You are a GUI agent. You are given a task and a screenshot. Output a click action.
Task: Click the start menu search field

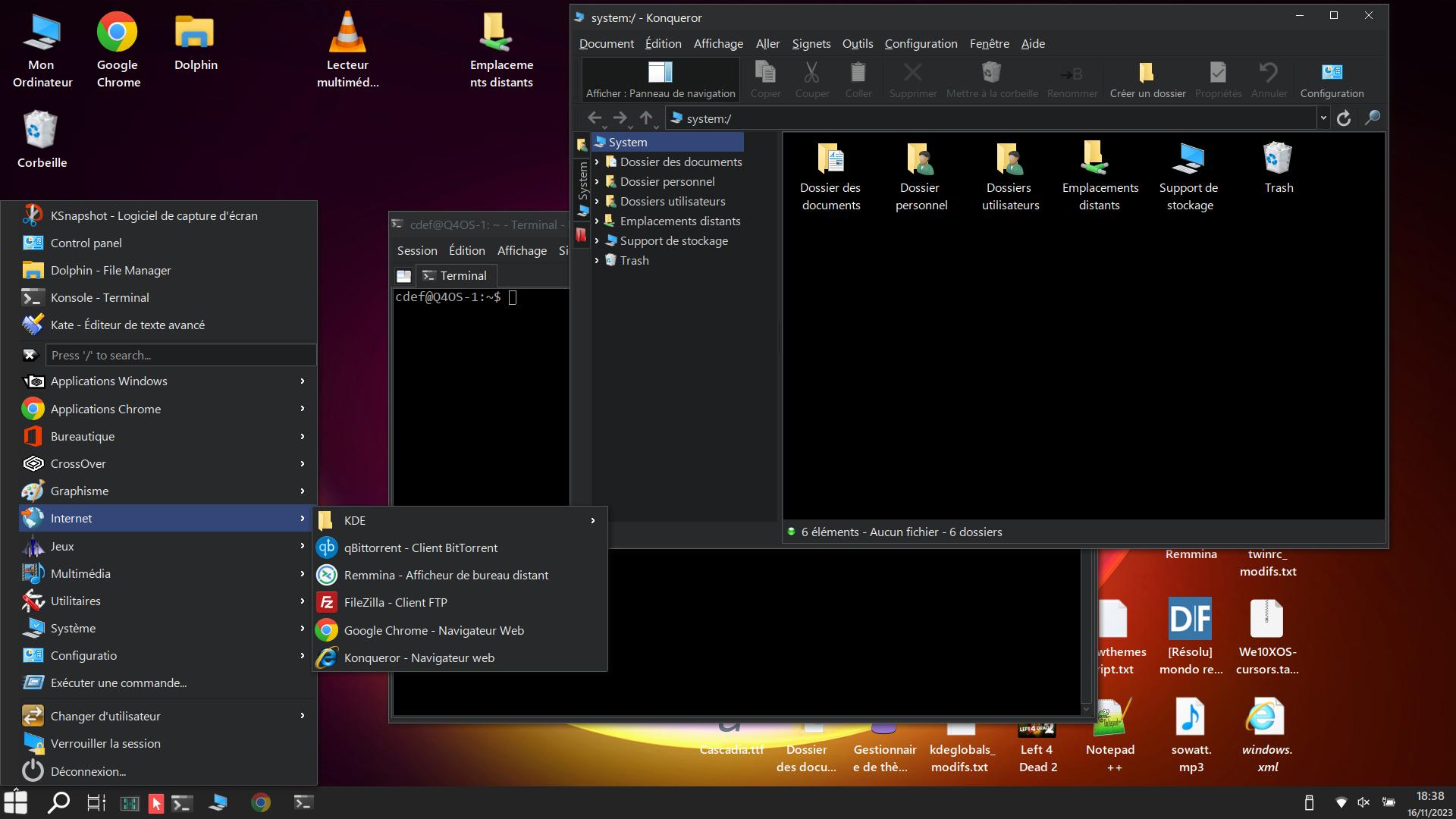(x=180, y=355)
